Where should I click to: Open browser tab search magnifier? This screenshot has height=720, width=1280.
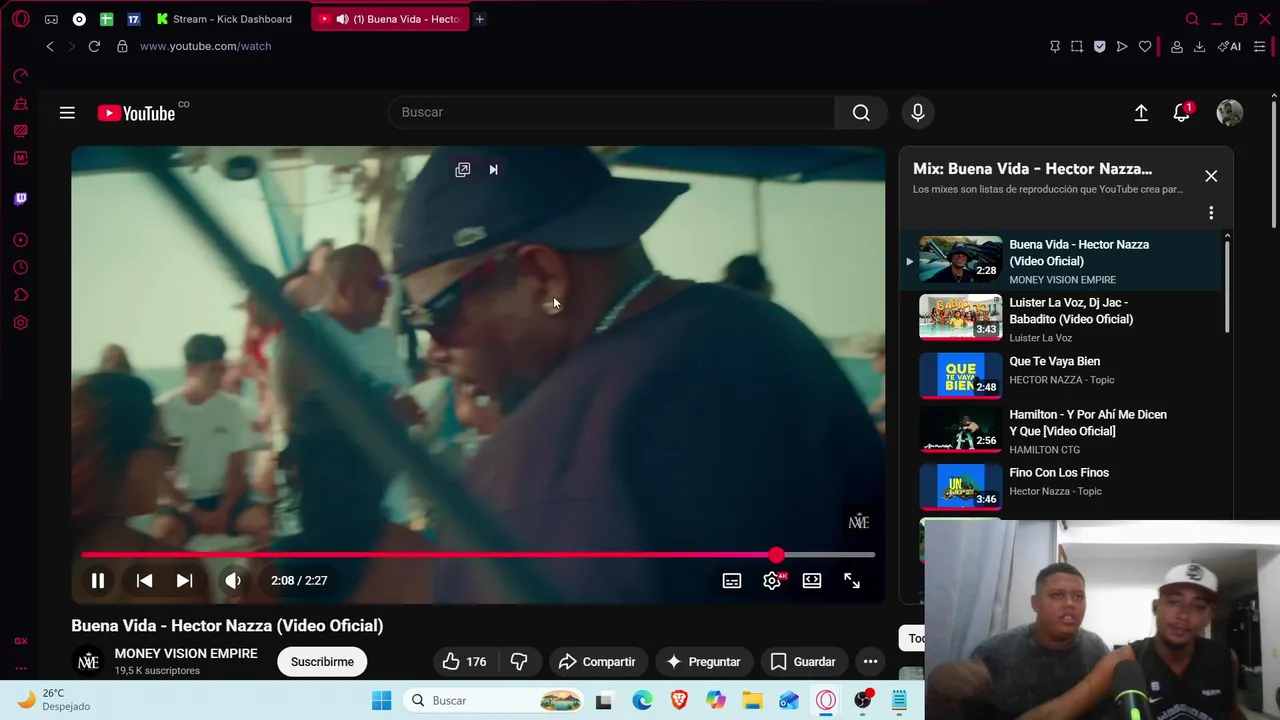(x=1192, y=19)
